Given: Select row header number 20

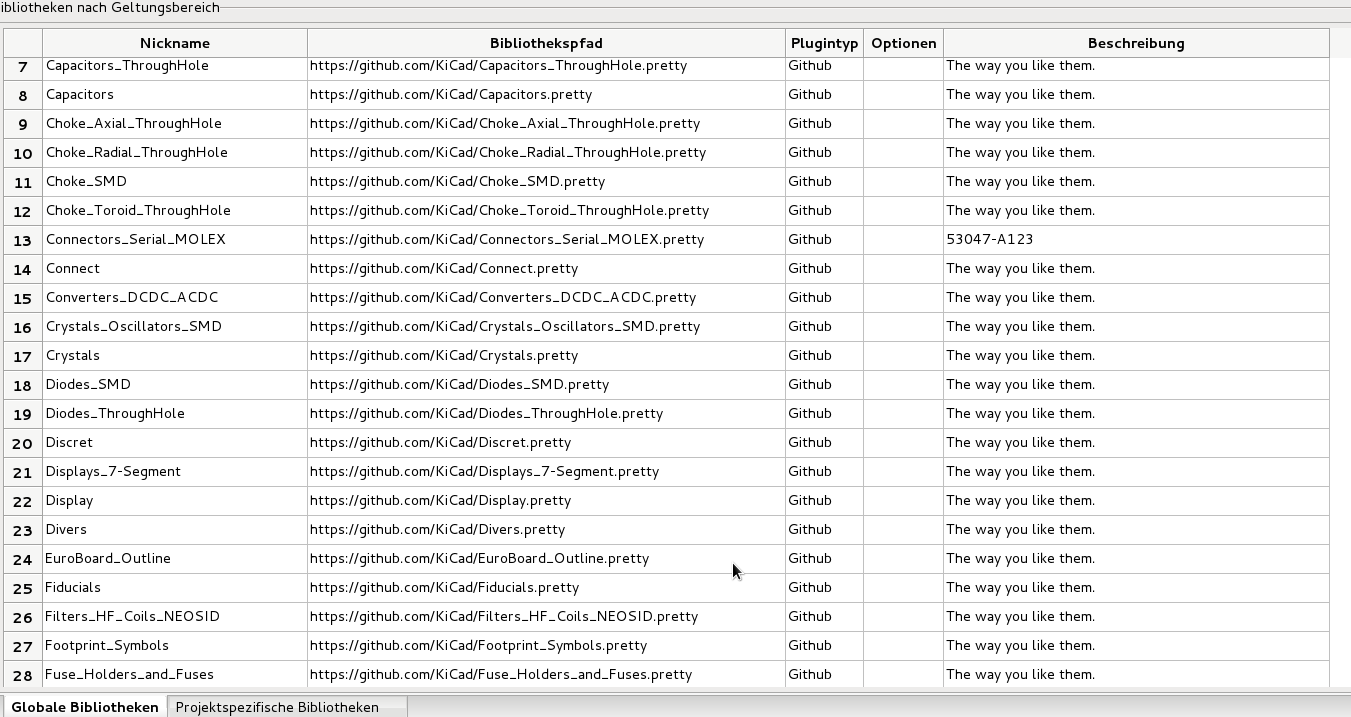Looking at the screenshot, I should point(22,443).
